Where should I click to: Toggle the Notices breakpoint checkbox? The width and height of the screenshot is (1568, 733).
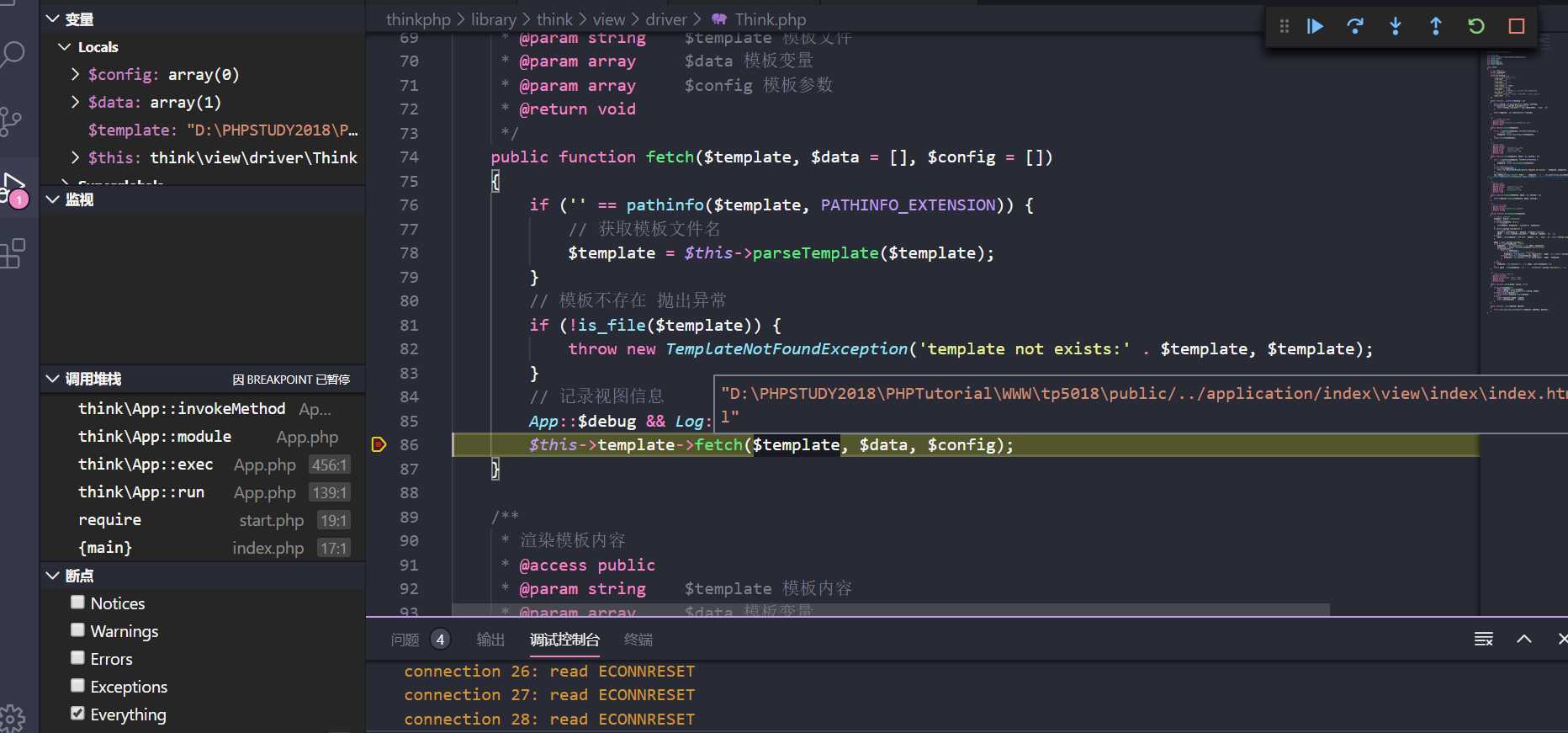pyautogui.click(x=78, y=603)
